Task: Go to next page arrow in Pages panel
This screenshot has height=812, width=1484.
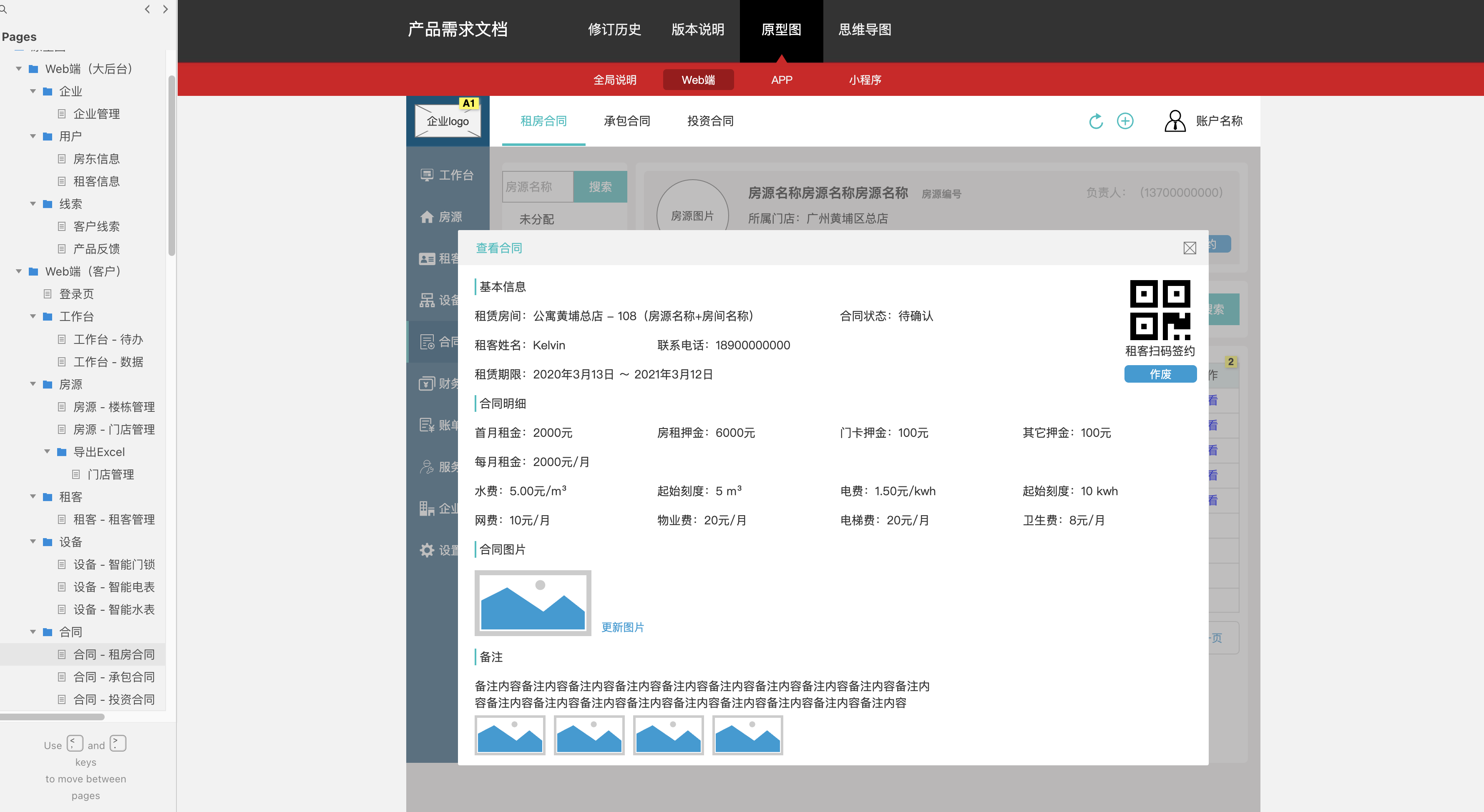Action: pyautogui.click(x=166, y=9)
